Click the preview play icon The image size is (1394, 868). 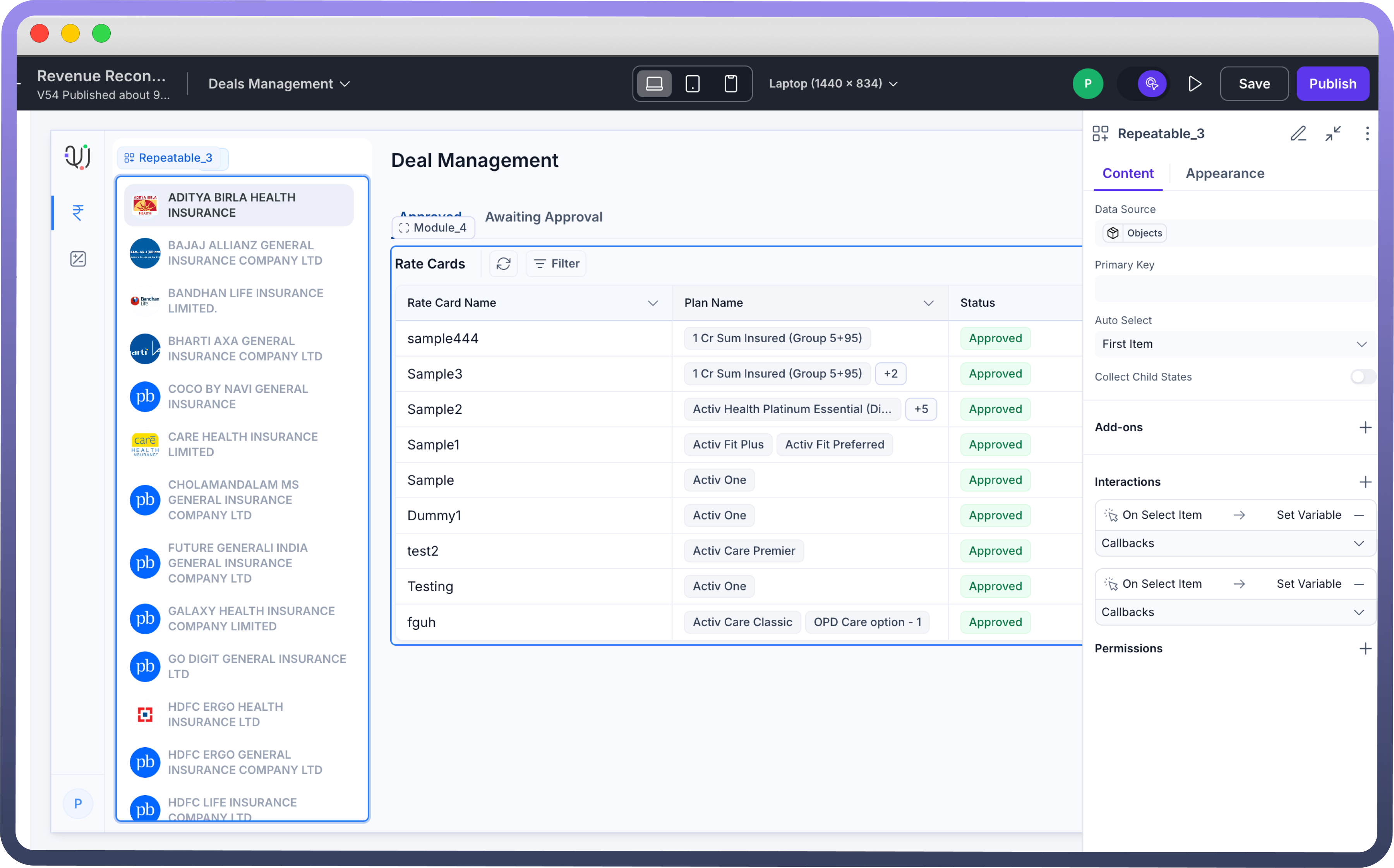tap(1195, 84)
